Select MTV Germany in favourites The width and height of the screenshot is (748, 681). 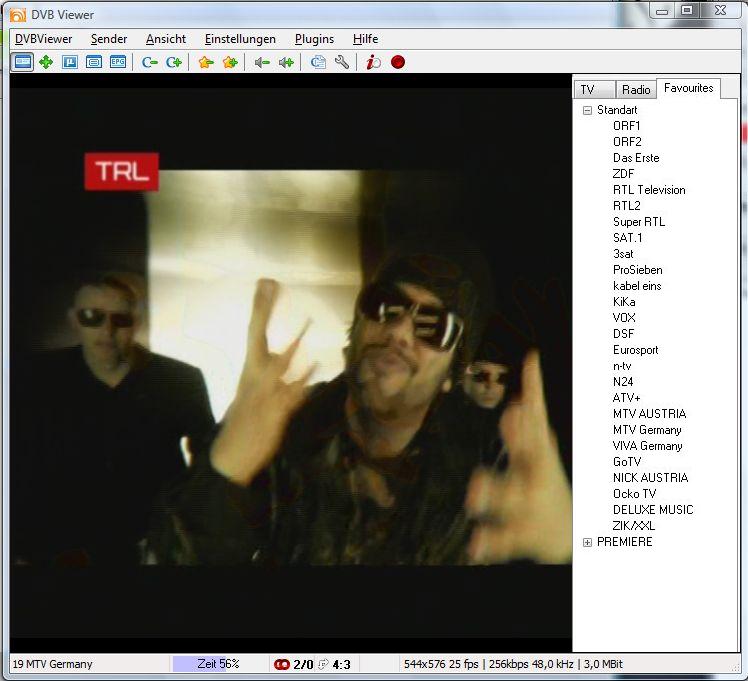pyautogui.click(x=647, y=430)
